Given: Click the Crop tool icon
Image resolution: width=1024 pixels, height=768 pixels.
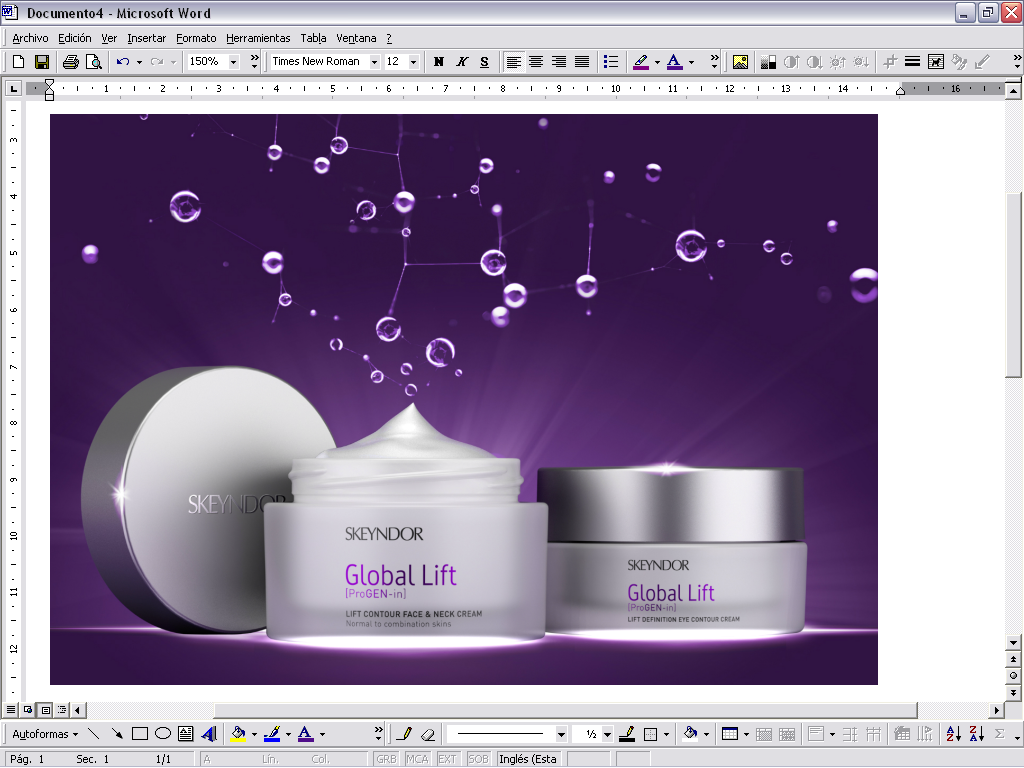Looking at the screenshot, I should 889,62.
